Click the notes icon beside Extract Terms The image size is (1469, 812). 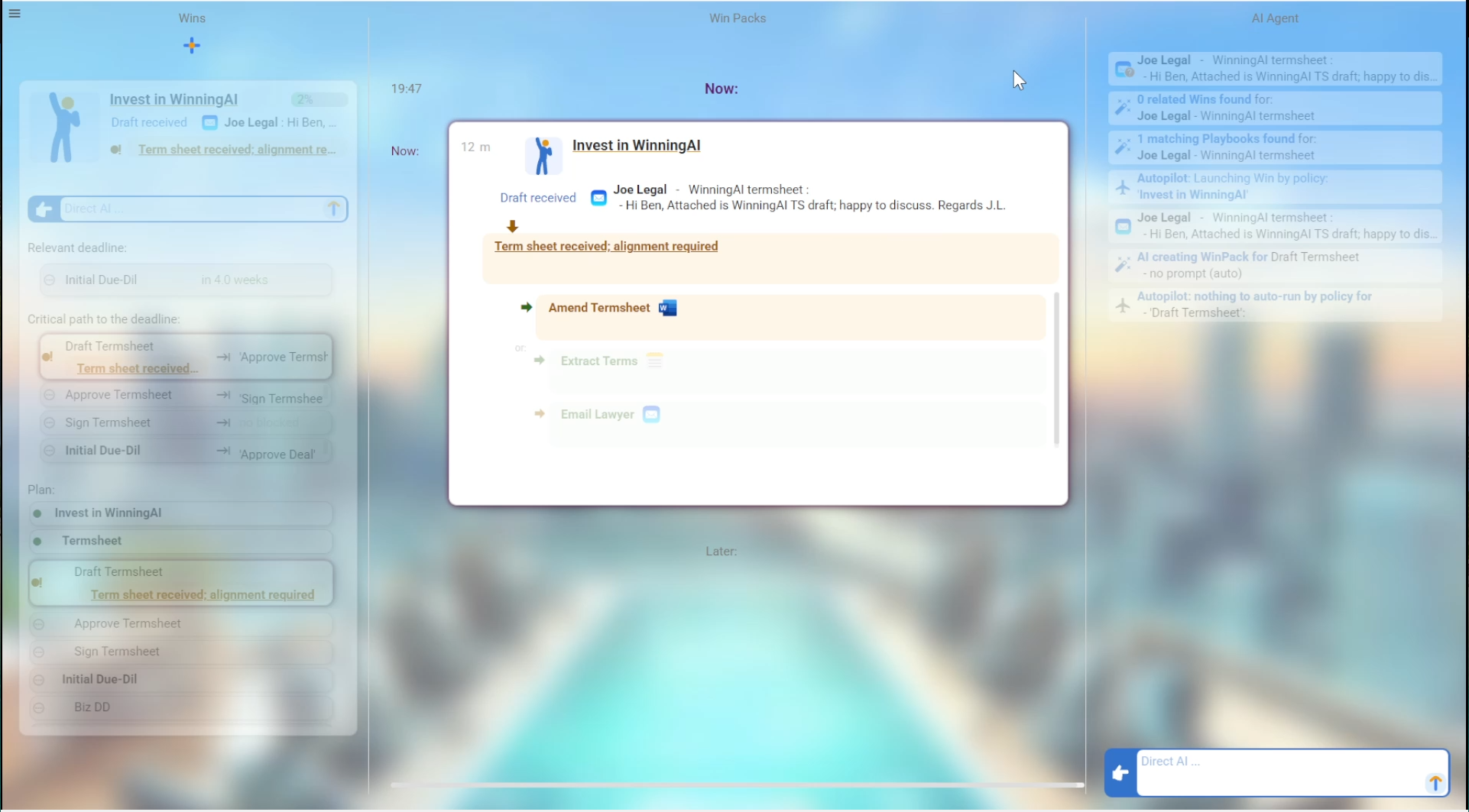click(x=654, y=361)
